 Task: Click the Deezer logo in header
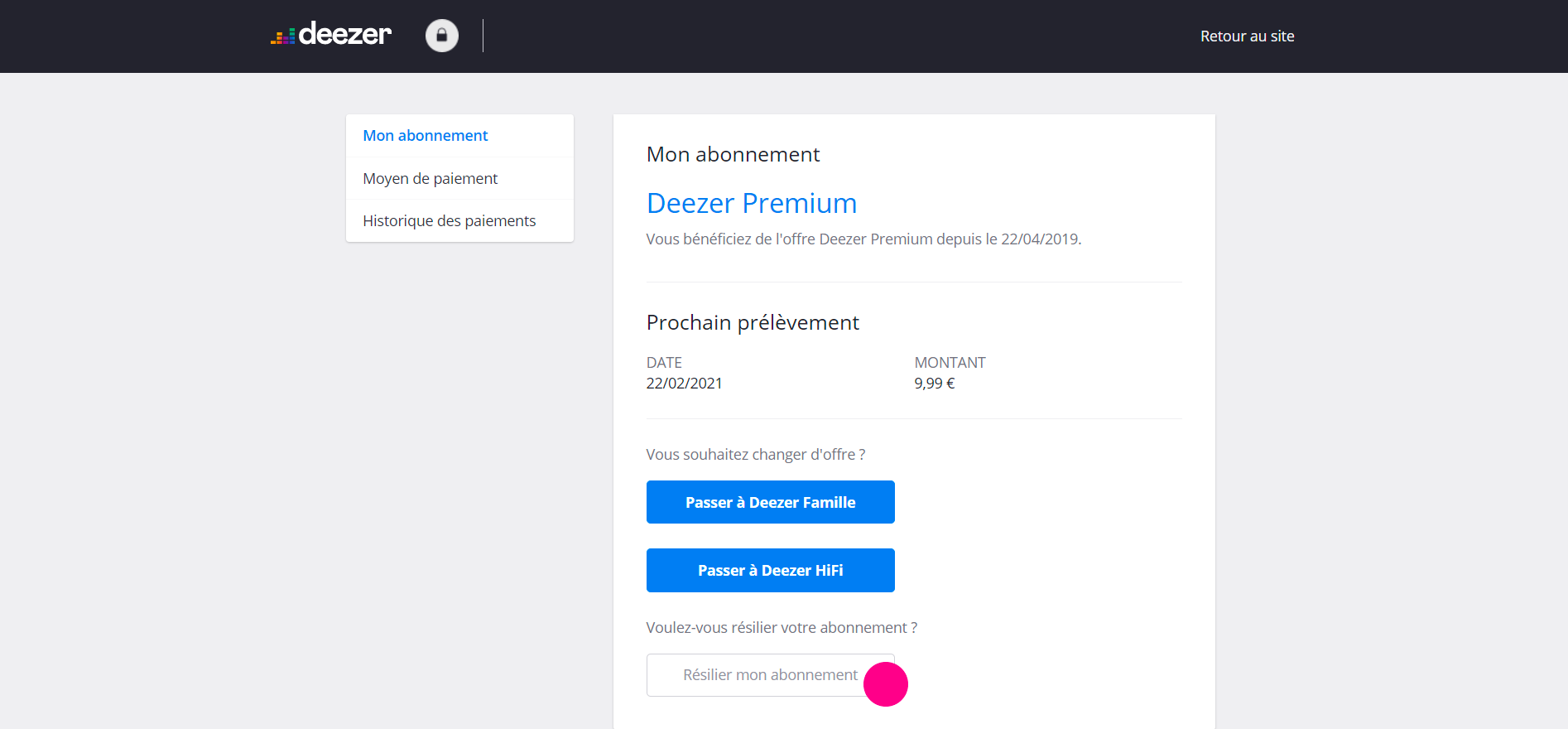[x=331, y=35]
